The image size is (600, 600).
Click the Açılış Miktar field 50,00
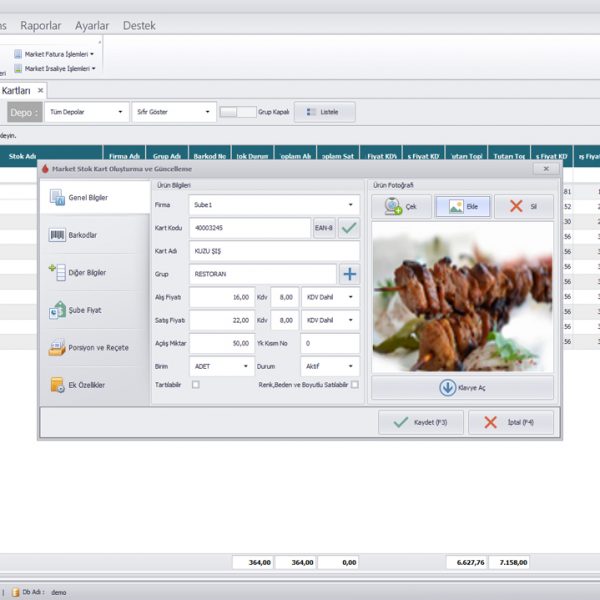click(x=222, y=343)
